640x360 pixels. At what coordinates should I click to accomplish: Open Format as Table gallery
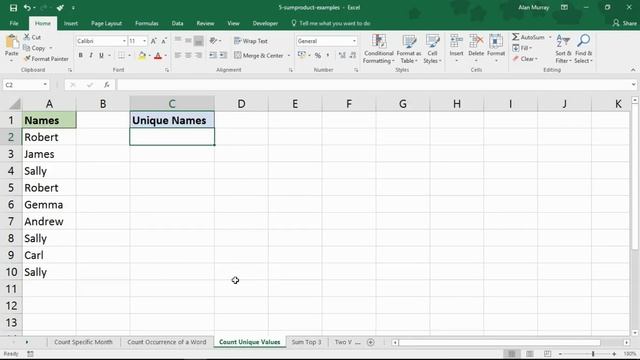click(x=409, y=49)
